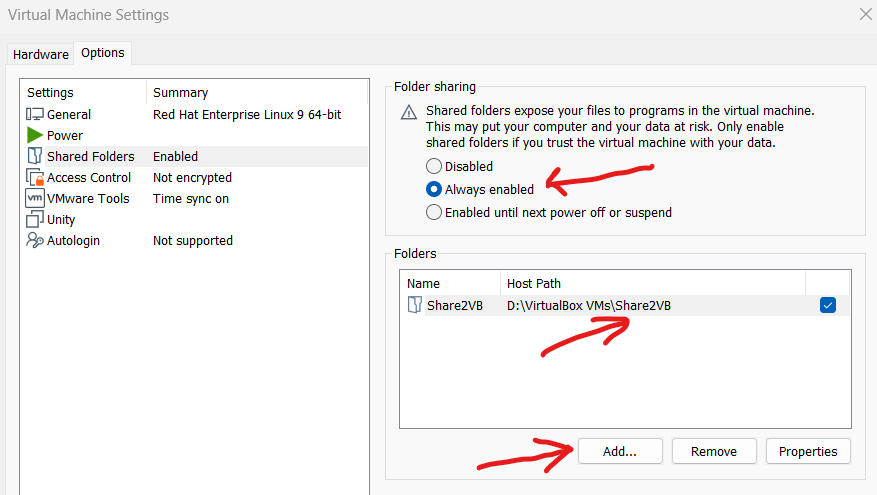This screenshot has height=495, width=877.
Task: Uncheck the Share2VB folder checkbox
Action: pos(828,306)
